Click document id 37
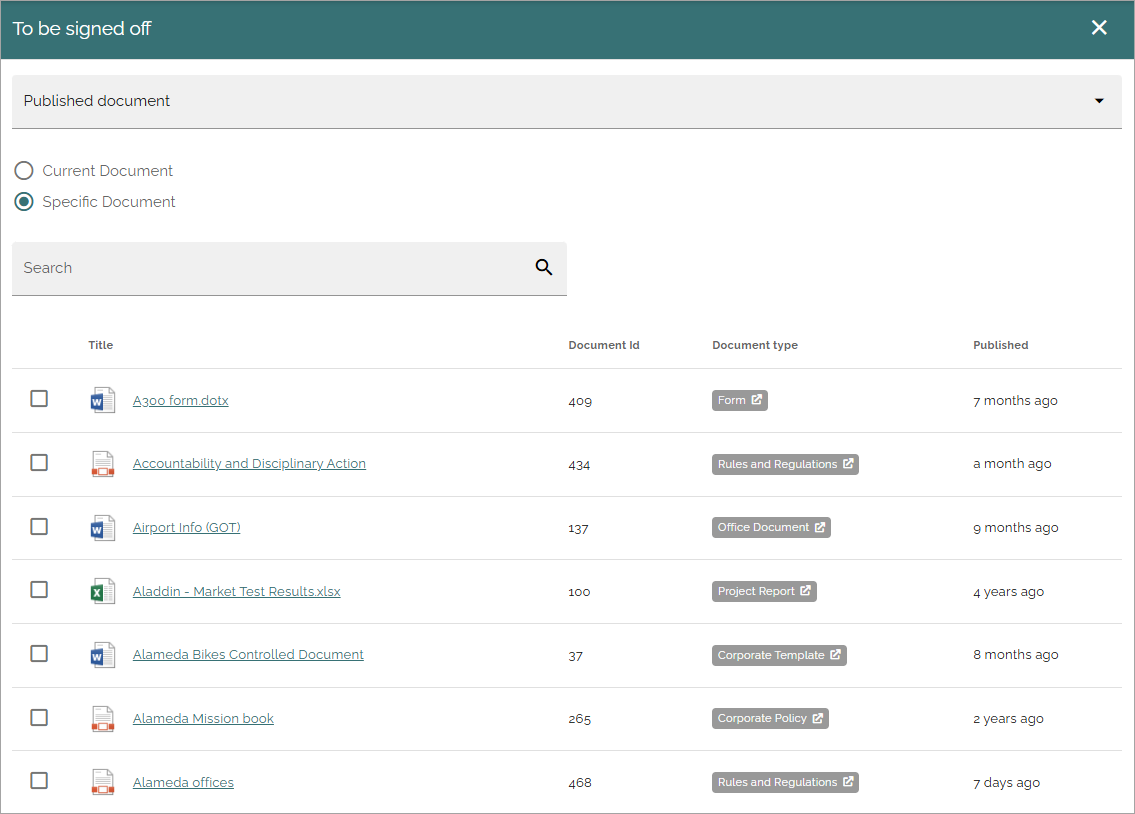 575,656
